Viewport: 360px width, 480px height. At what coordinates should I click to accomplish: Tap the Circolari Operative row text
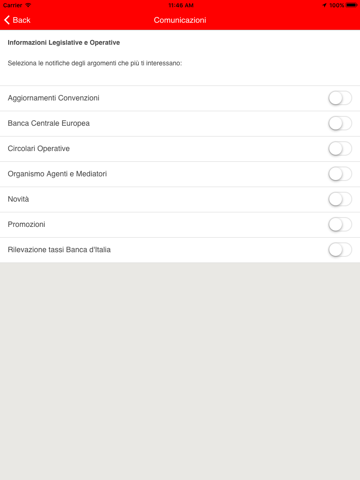[39, 149]
